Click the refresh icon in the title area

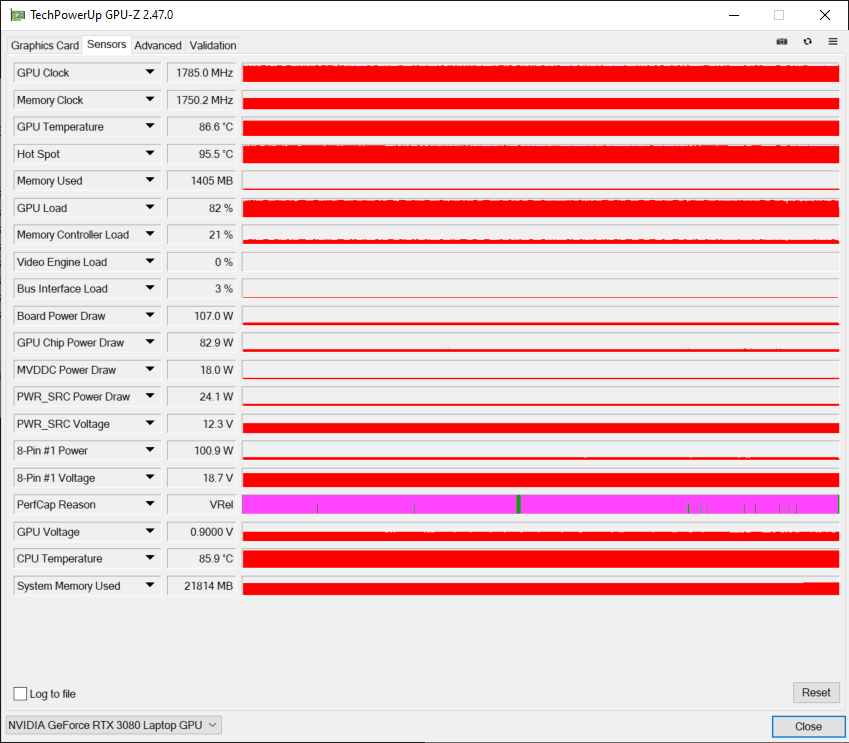tap(807, 42)
